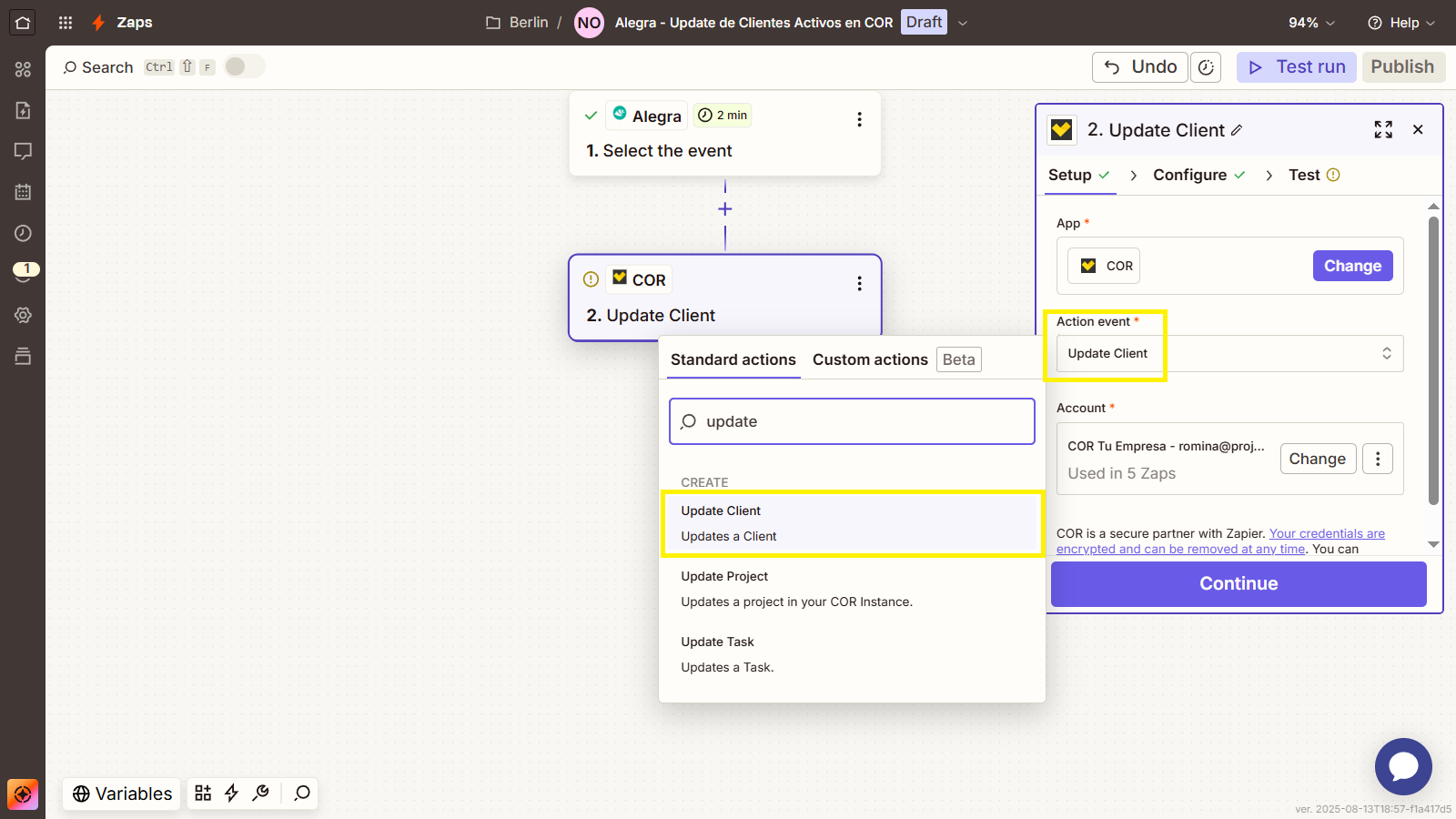Viewport: 1456px width, 819px height.
Task: Open the sidebar history clock icon
Action: click(x=23, y=233)
